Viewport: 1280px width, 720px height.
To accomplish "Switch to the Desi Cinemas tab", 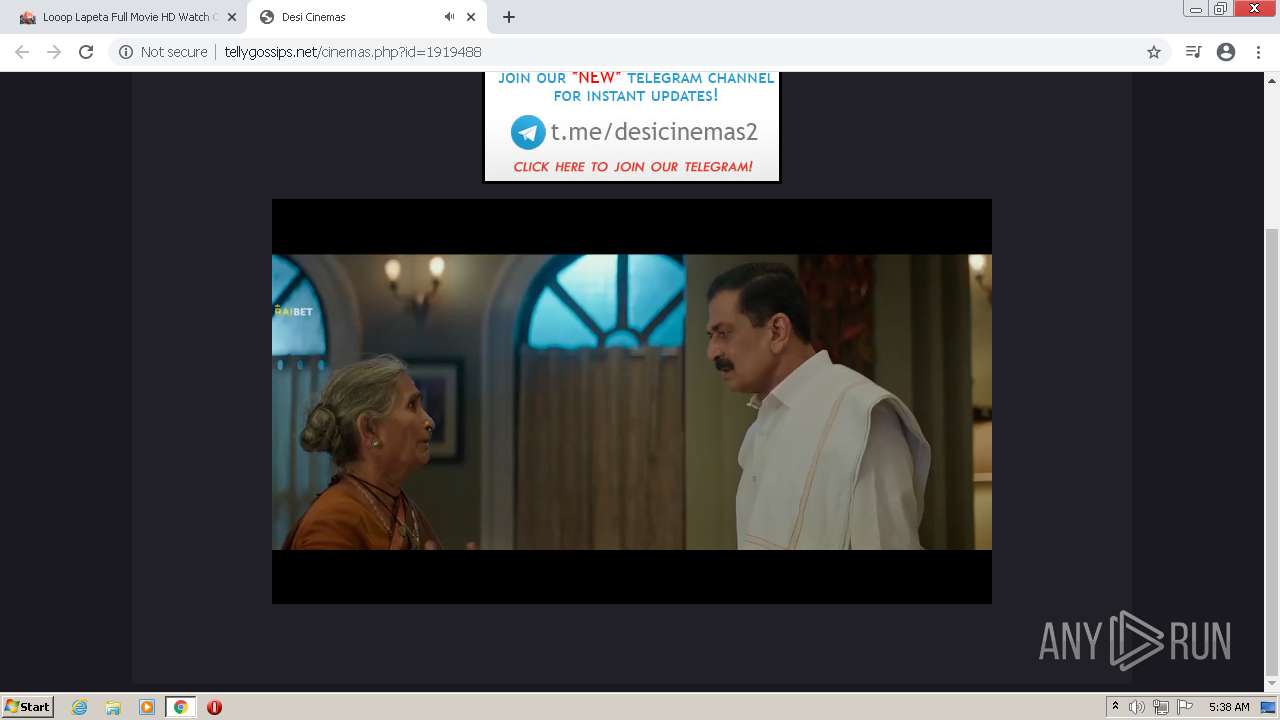I will click(368, 17).
